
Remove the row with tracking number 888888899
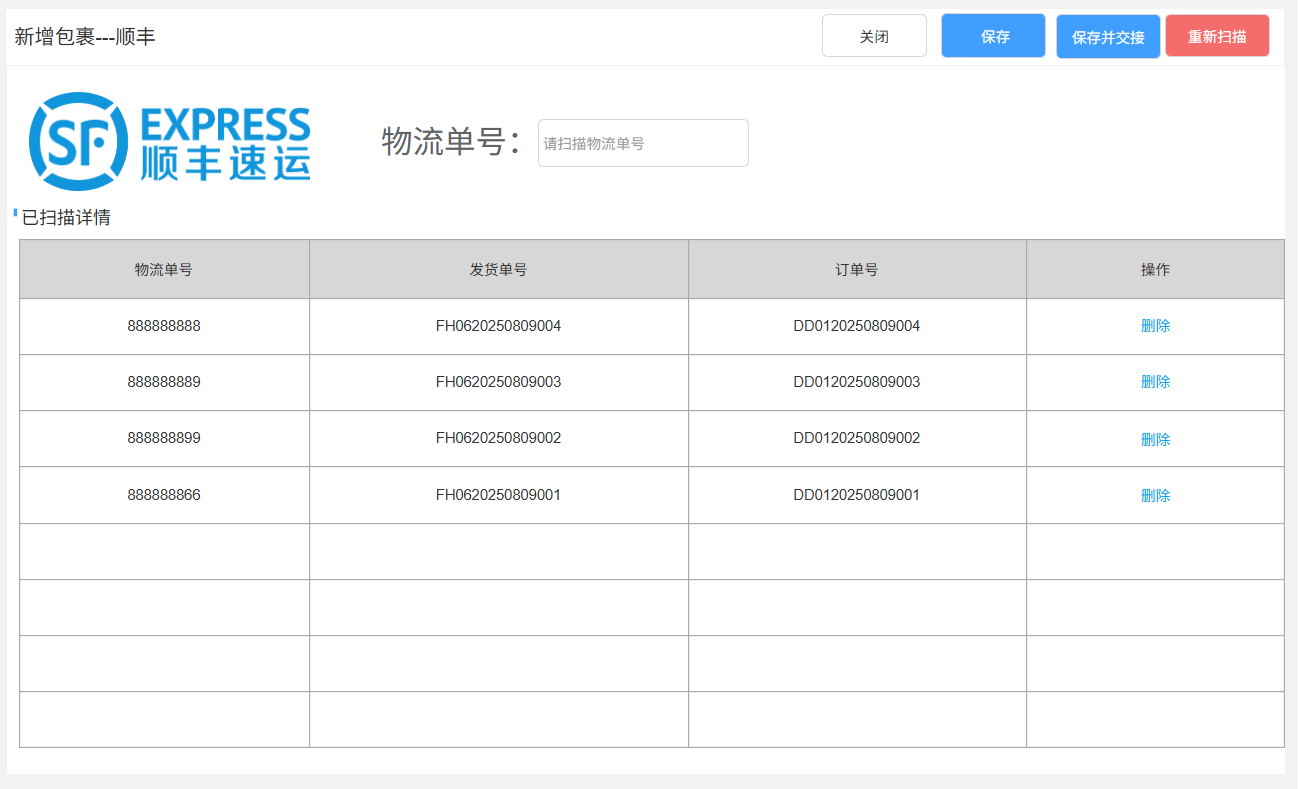(1155, 439)
